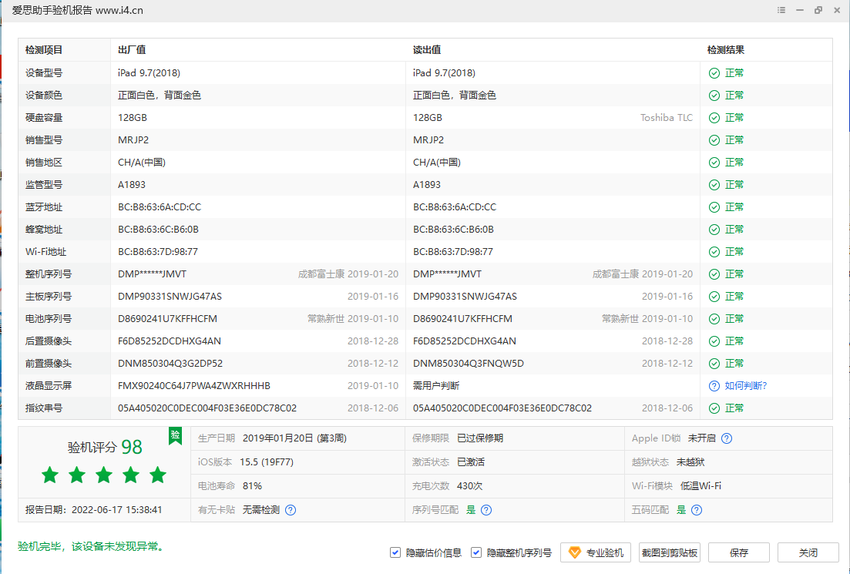This screenshot has width=850, height=574.
Task: Open help icon next to 序列号匹配
Action: pyautogui.click(x=486, y=510)
